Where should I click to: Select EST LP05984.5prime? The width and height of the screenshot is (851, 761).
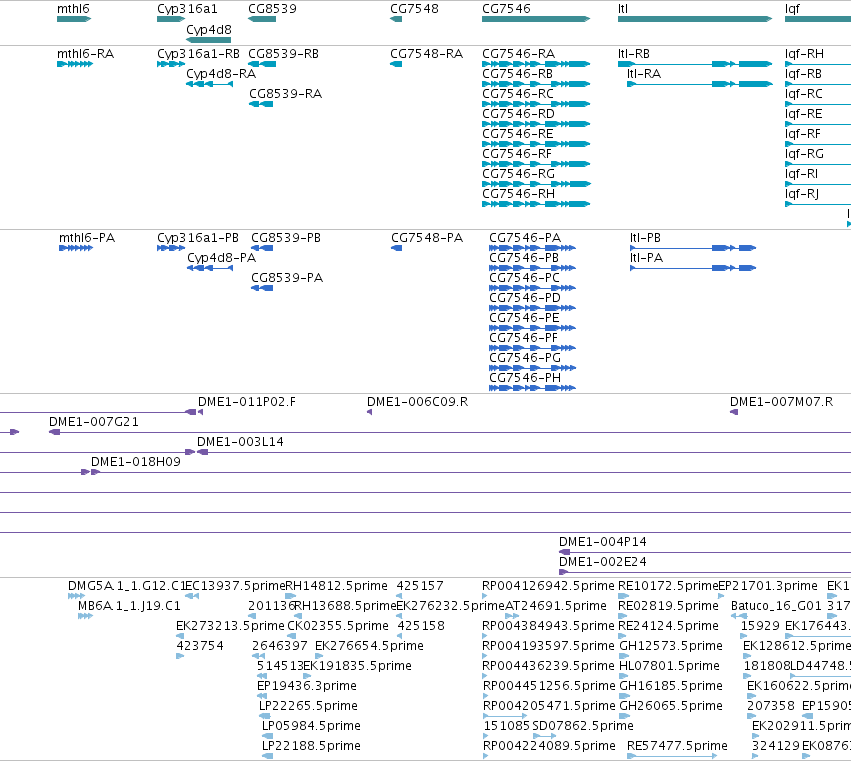point(268,736)
